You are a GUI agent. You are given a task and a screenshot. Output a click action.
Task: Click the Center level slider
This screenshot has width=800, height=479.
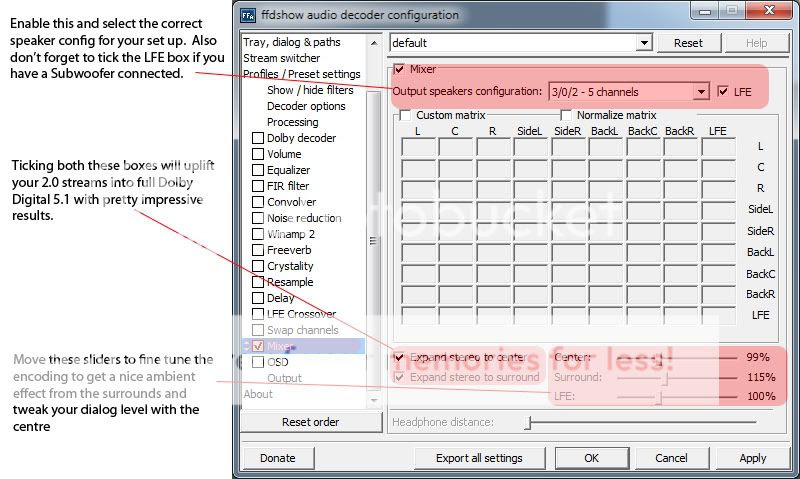tap(677, 359)
